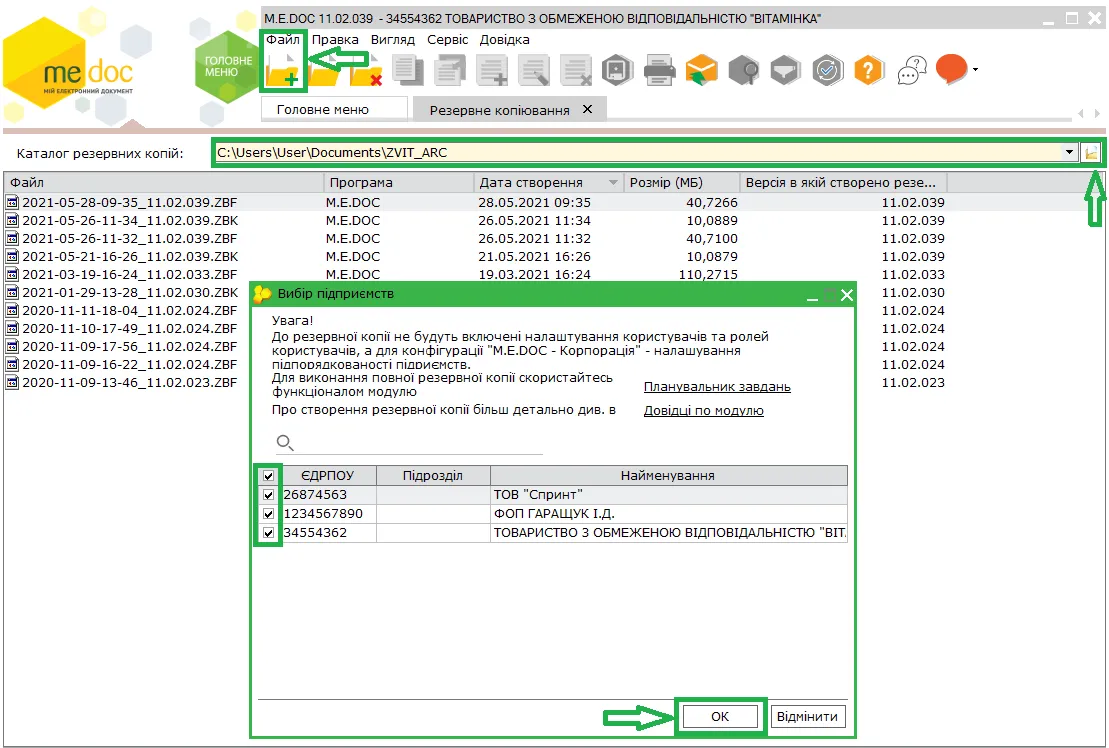Open the Довідці по модулю link
Screen dimensions: 1109x748
(x=703, y=411)
